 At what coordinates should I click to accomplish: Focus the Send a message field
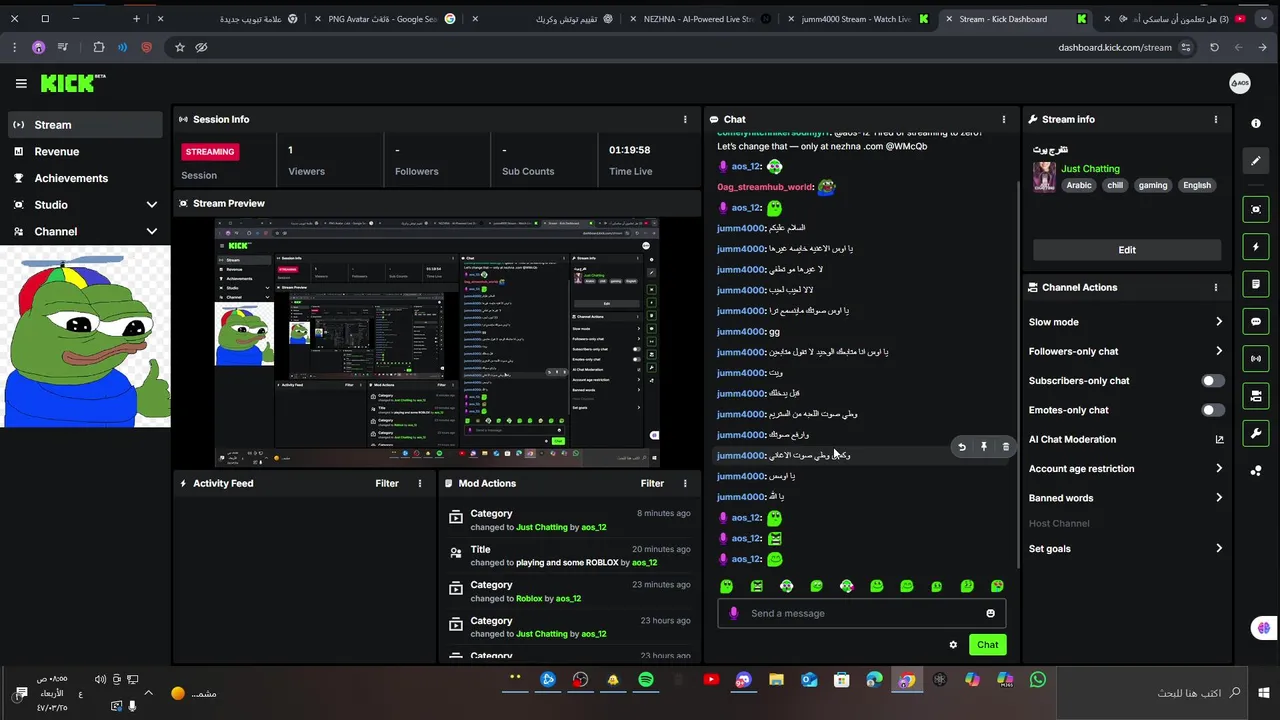click(861, 613)
